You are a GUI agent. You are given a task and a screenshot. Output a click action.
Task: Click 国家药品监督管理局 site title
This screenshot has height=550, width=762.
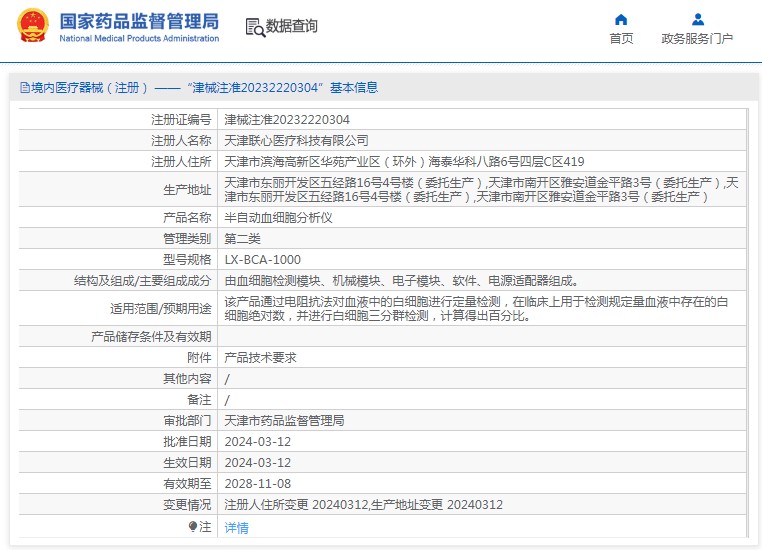coord(139,21)
